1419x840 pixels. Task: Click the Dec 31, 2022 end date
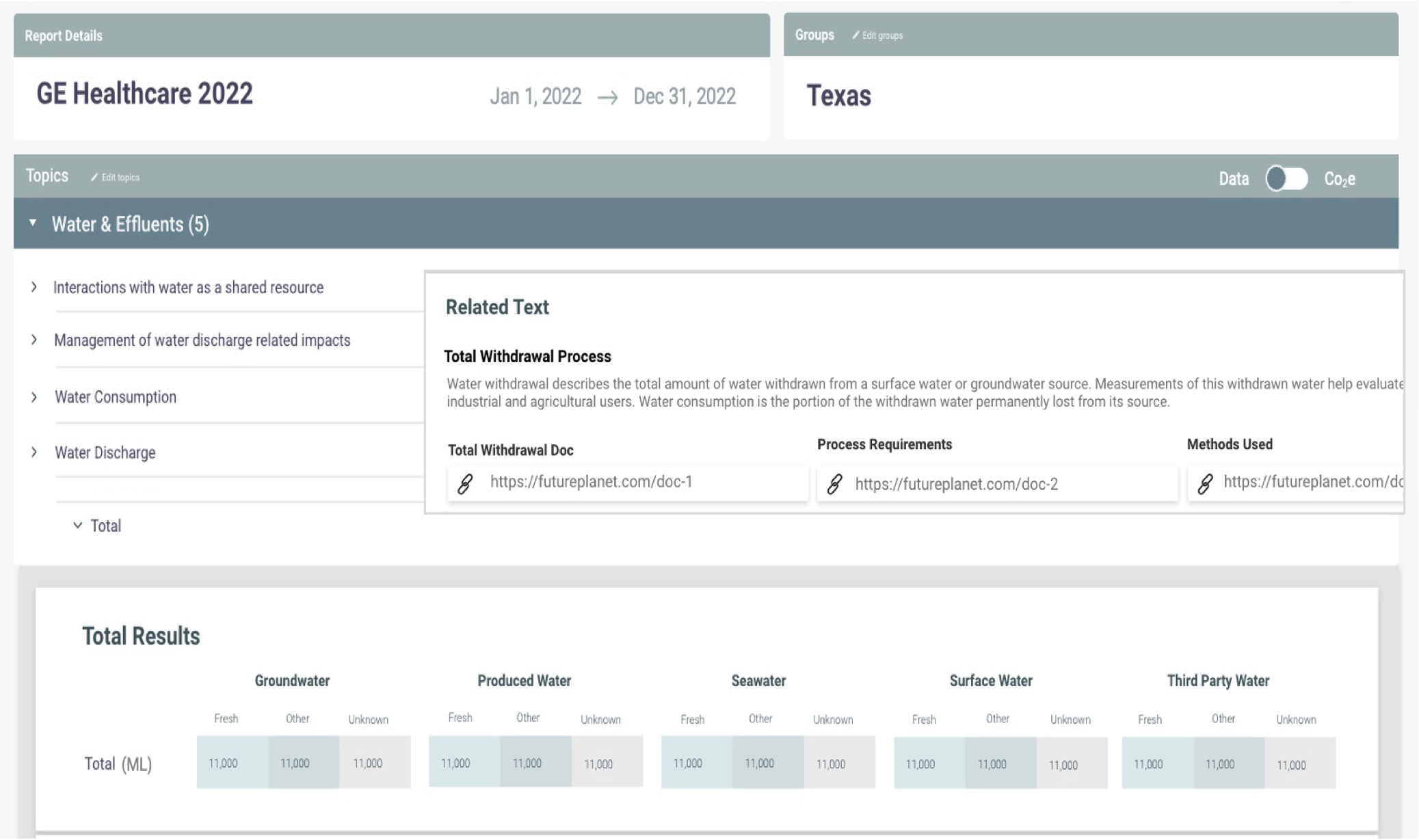click(x=685, y=96)
